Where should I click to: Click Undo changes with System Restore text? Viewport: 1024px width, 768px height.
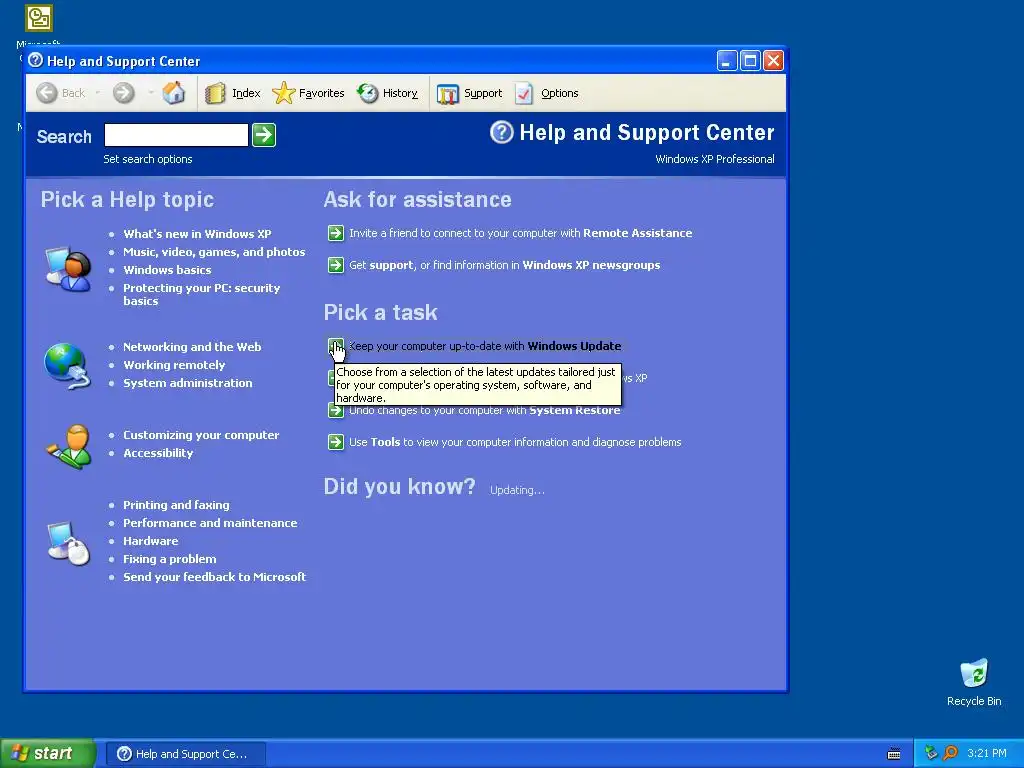pos(485,411)
